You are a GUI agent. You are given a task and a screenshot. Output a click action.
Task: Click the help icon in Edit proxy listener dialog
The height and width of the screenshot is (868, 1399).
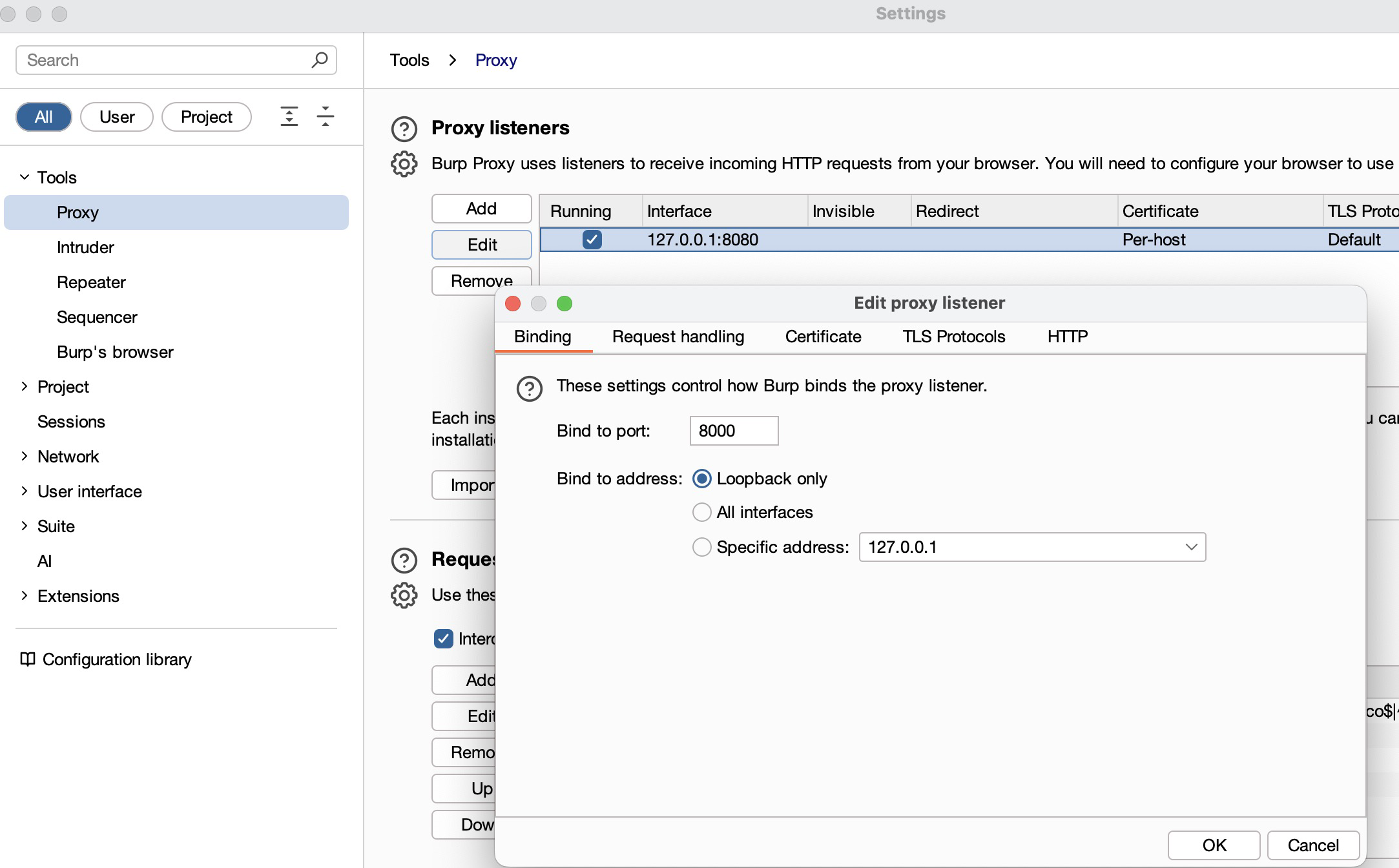click(528, 389)
